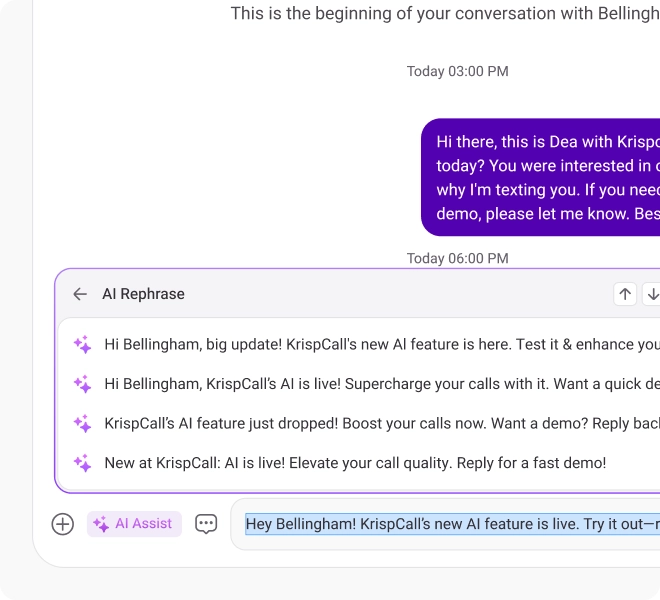Go back using AI Rephrase back arrow
The height and width of the screenshot is (600, 660).
point(80,294)
